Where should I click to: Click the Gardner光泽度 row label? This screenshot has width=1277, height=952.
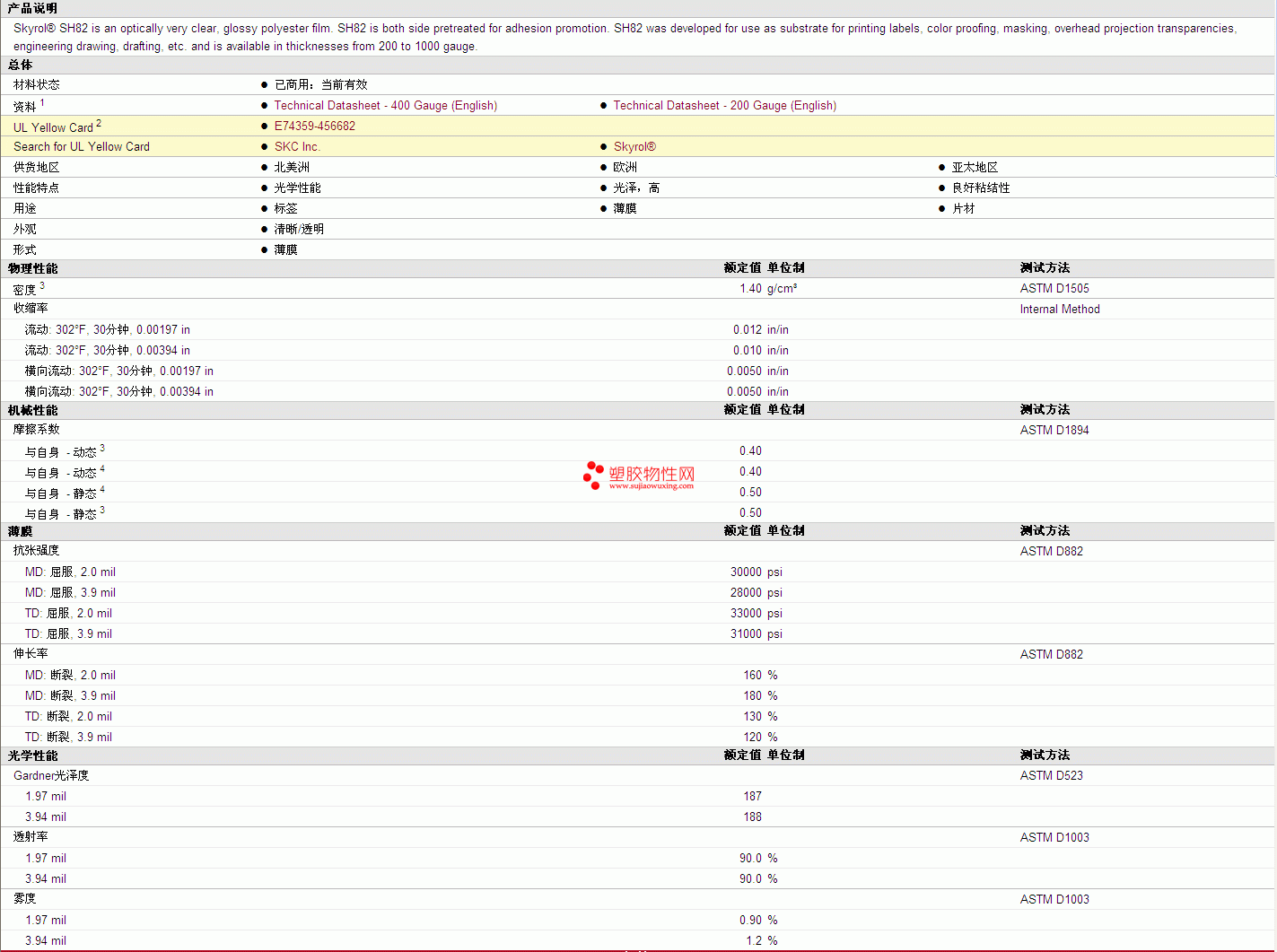tap(51, 775)
